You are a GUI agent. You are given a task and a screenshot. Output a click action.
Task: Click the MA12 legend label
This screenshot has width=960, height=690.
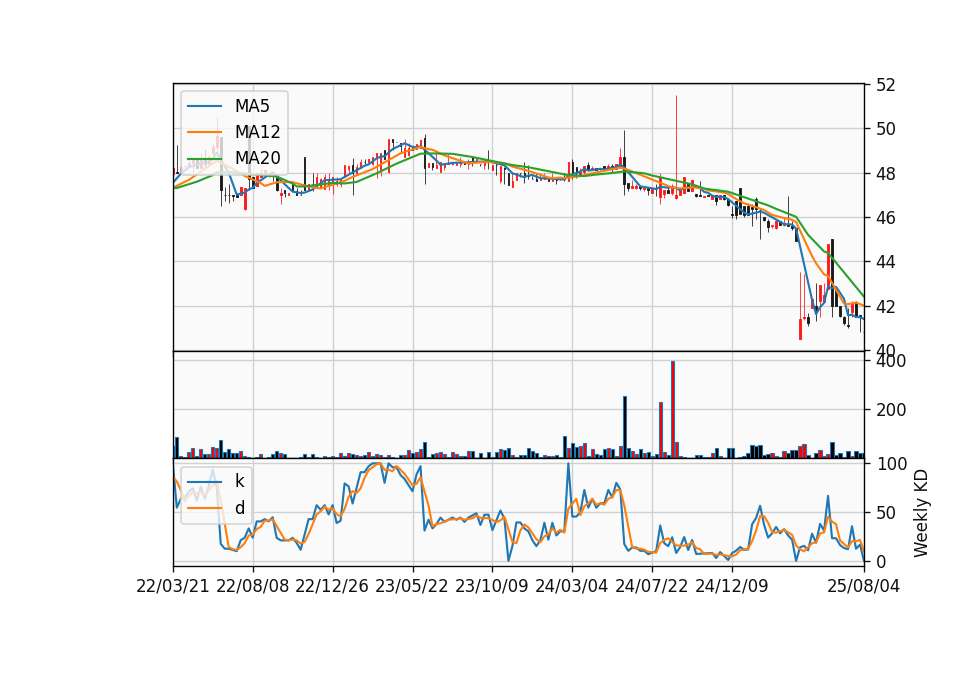tap(257, 132)
